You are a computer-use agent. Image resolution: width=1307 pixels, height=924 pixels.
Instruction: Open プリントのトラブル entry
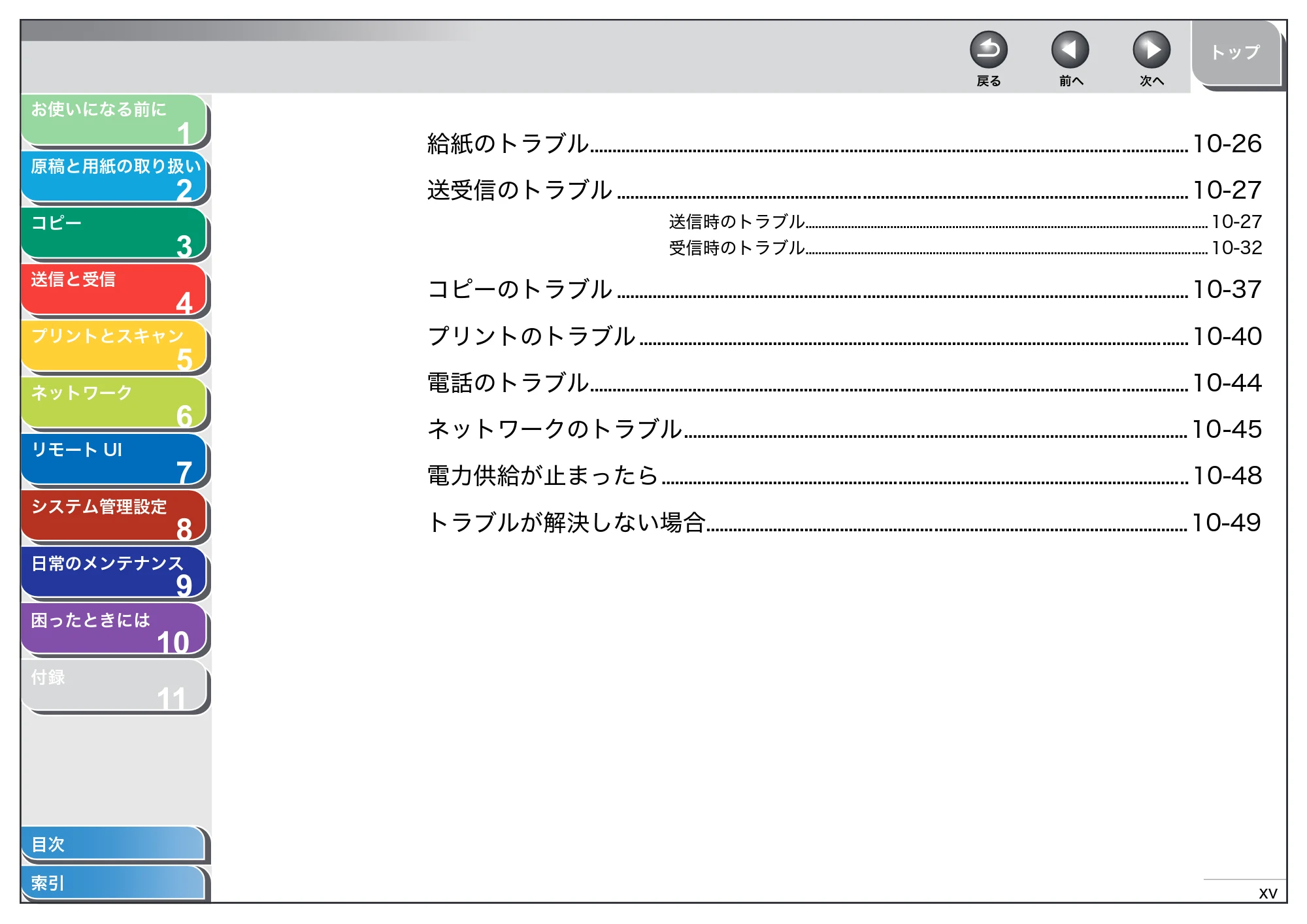[x=844, y=336]
